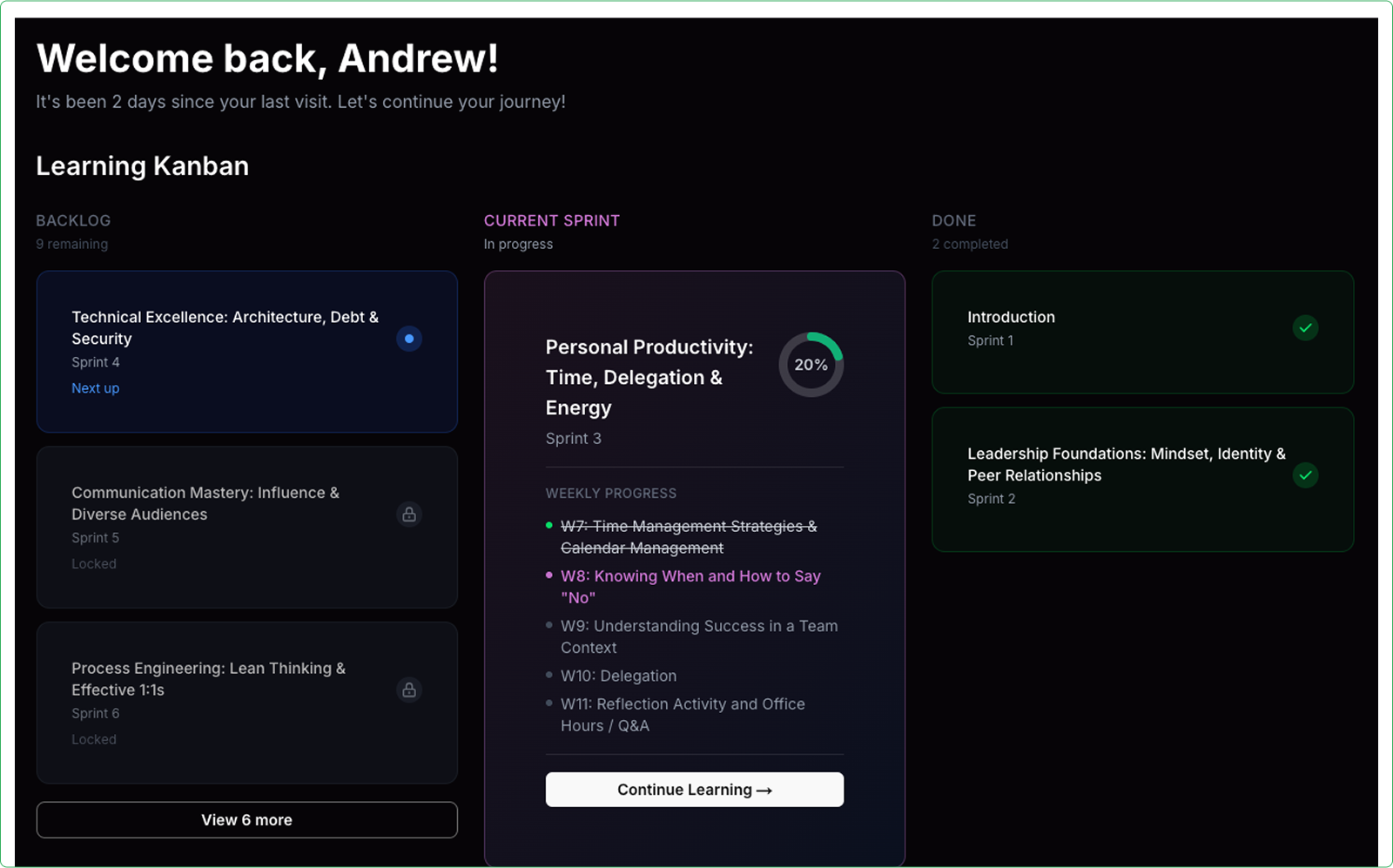Click the lock icon on Communication Mastery

[409, 515]
